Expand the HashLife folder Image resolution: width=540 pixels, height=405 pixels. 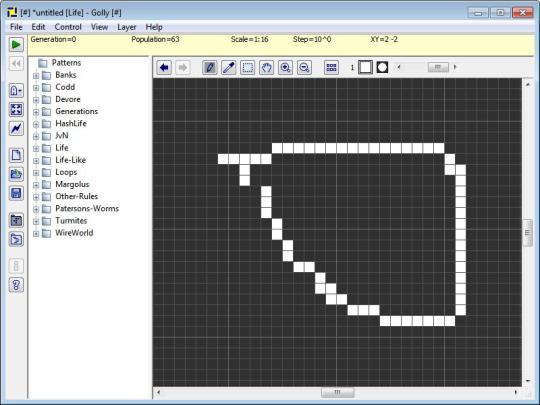tap(36, 124)
